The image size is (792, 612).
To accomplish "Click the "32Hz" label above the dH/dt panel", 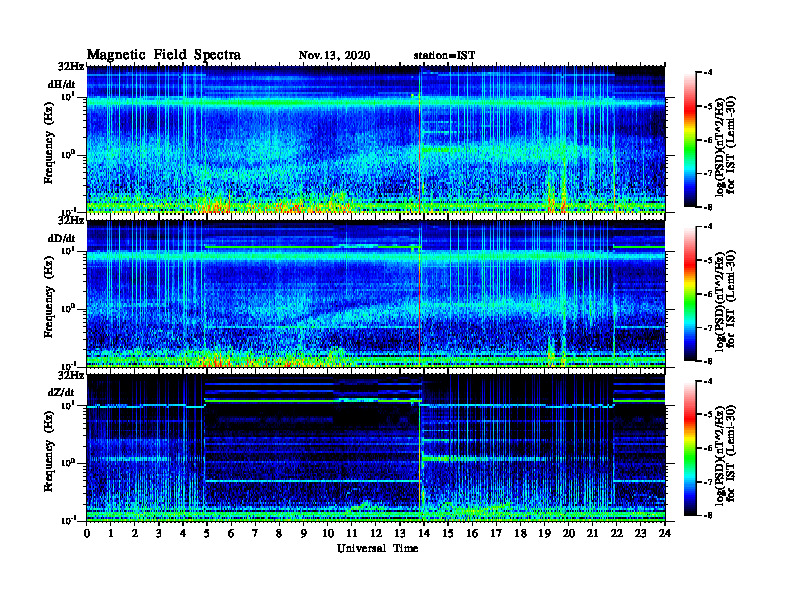I will (x=70, y=66).
